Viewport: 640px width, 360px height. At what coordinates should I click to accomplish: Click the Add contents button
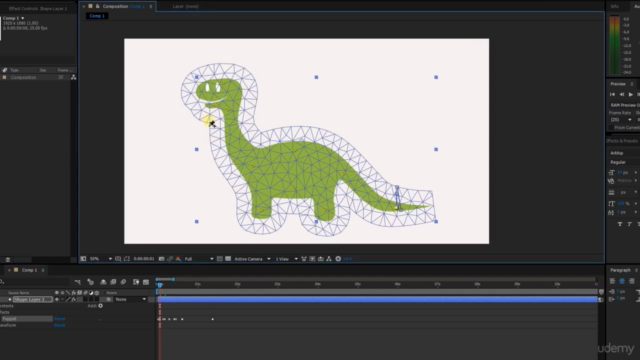(100, 306)
